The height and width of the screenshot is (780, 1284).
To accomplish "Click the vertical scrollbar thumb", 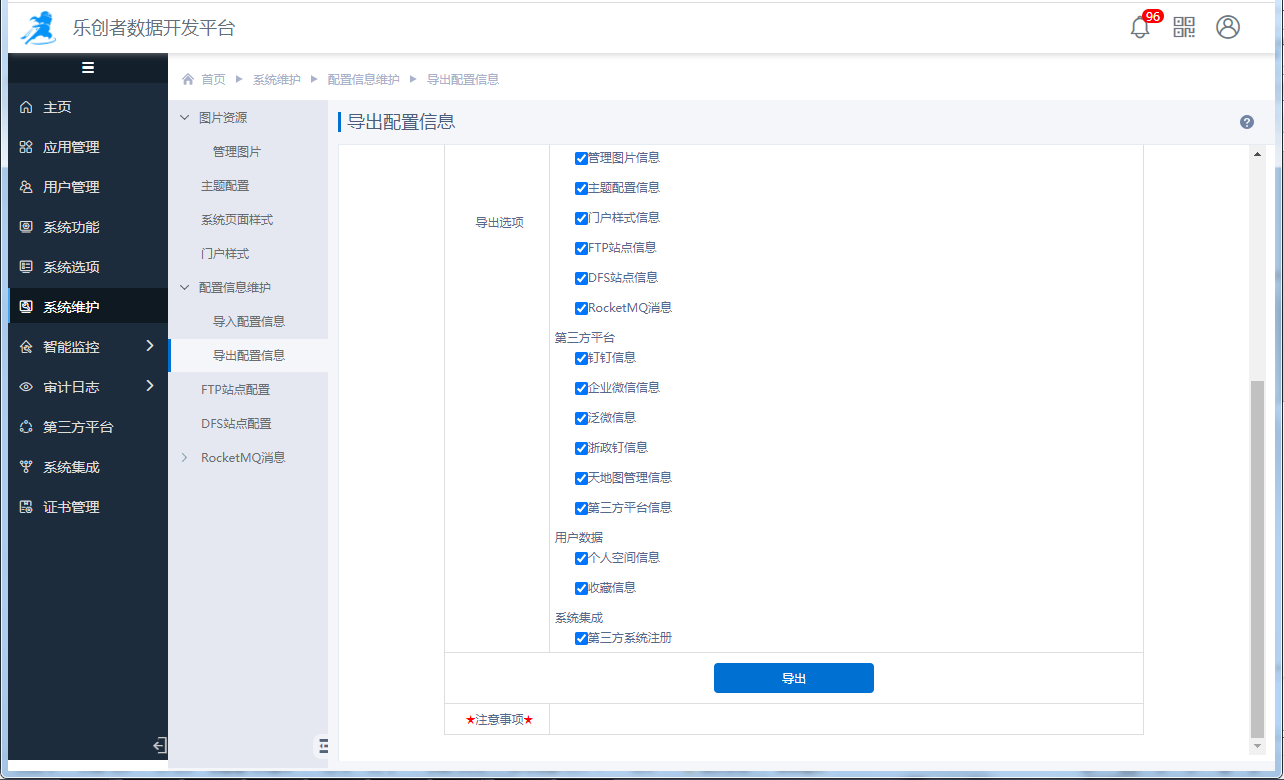I will 1257,558.
